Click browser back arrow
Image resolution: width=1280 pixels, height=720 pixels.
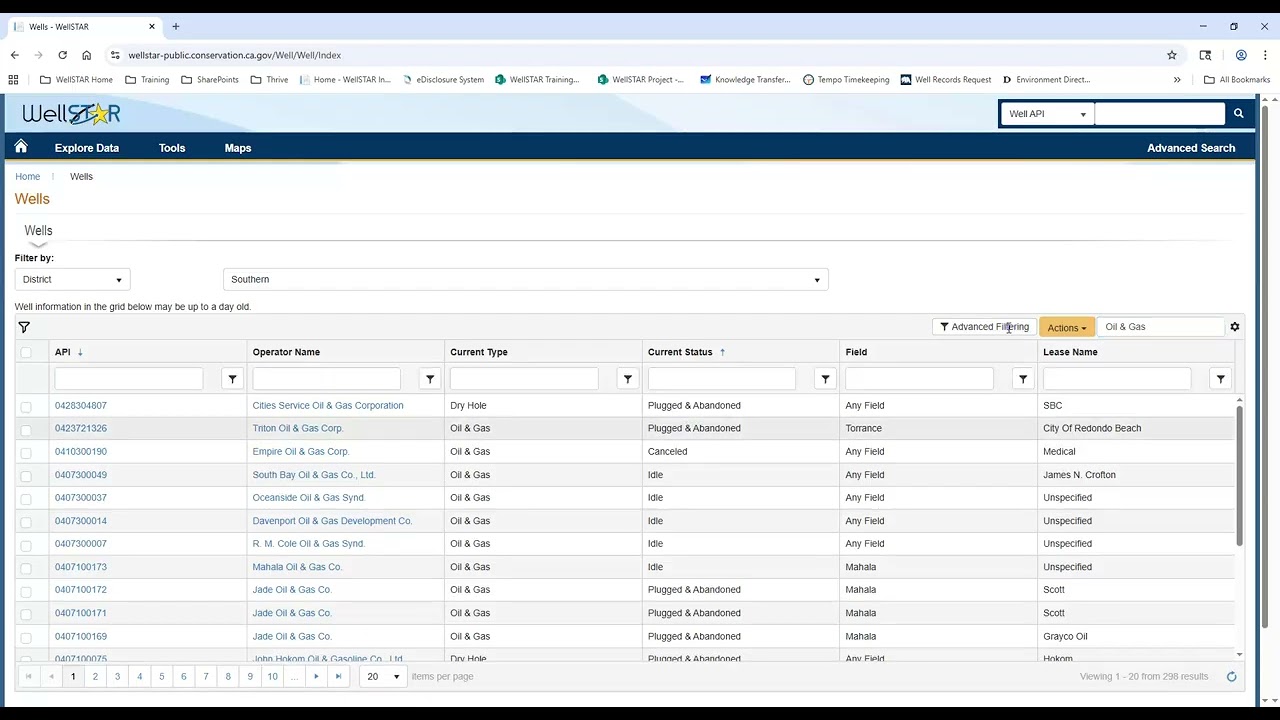click(x=14, y=55)
